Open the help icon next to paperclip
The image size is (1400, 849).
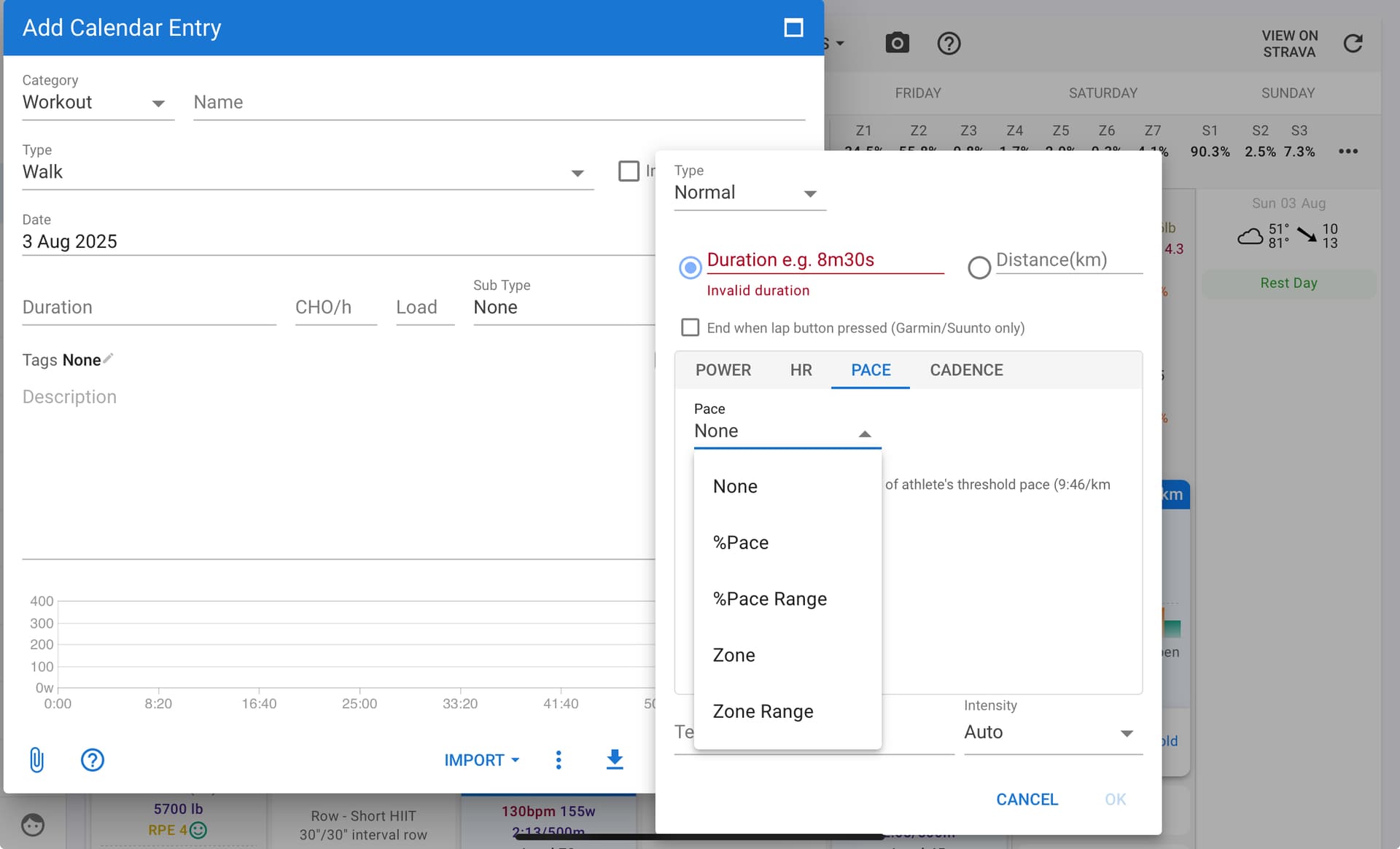[x=92, y=759]
